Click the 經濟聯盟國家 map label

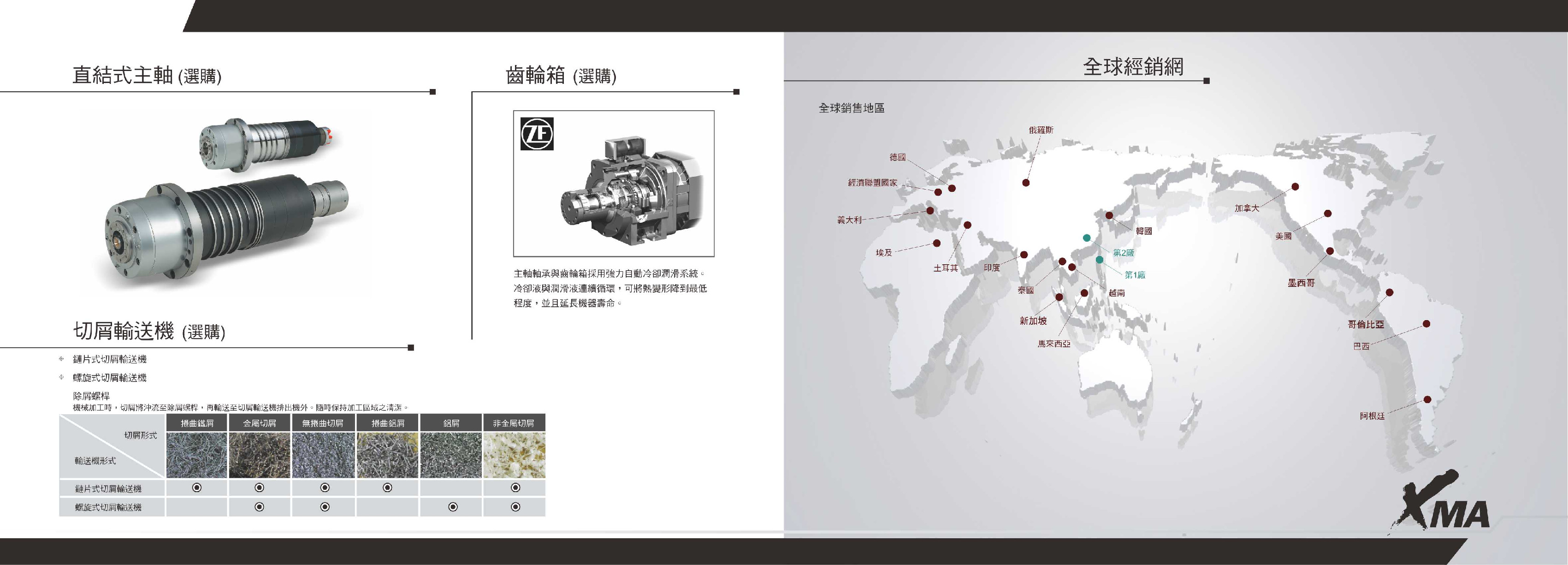(872, 183)
